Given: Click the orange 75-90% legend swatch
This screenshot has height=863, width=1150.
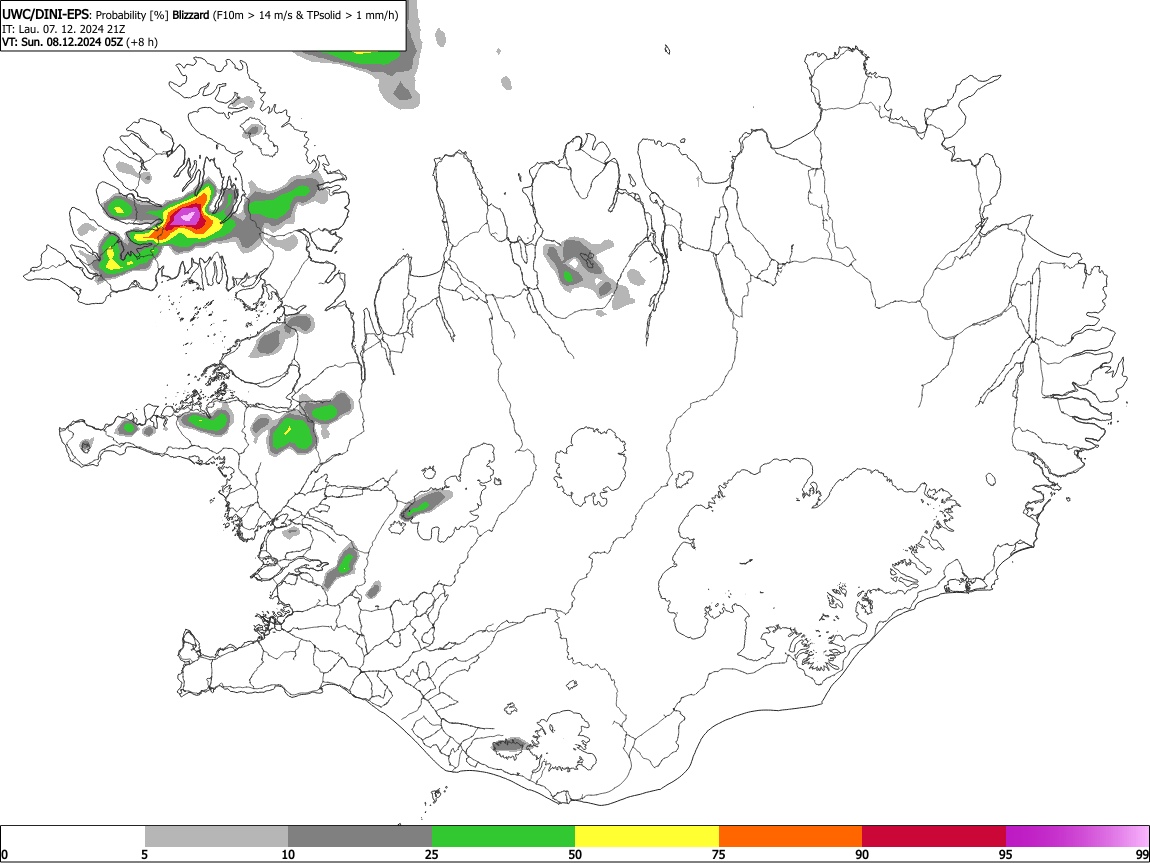Looking at the screenshot, I should 790,837.
